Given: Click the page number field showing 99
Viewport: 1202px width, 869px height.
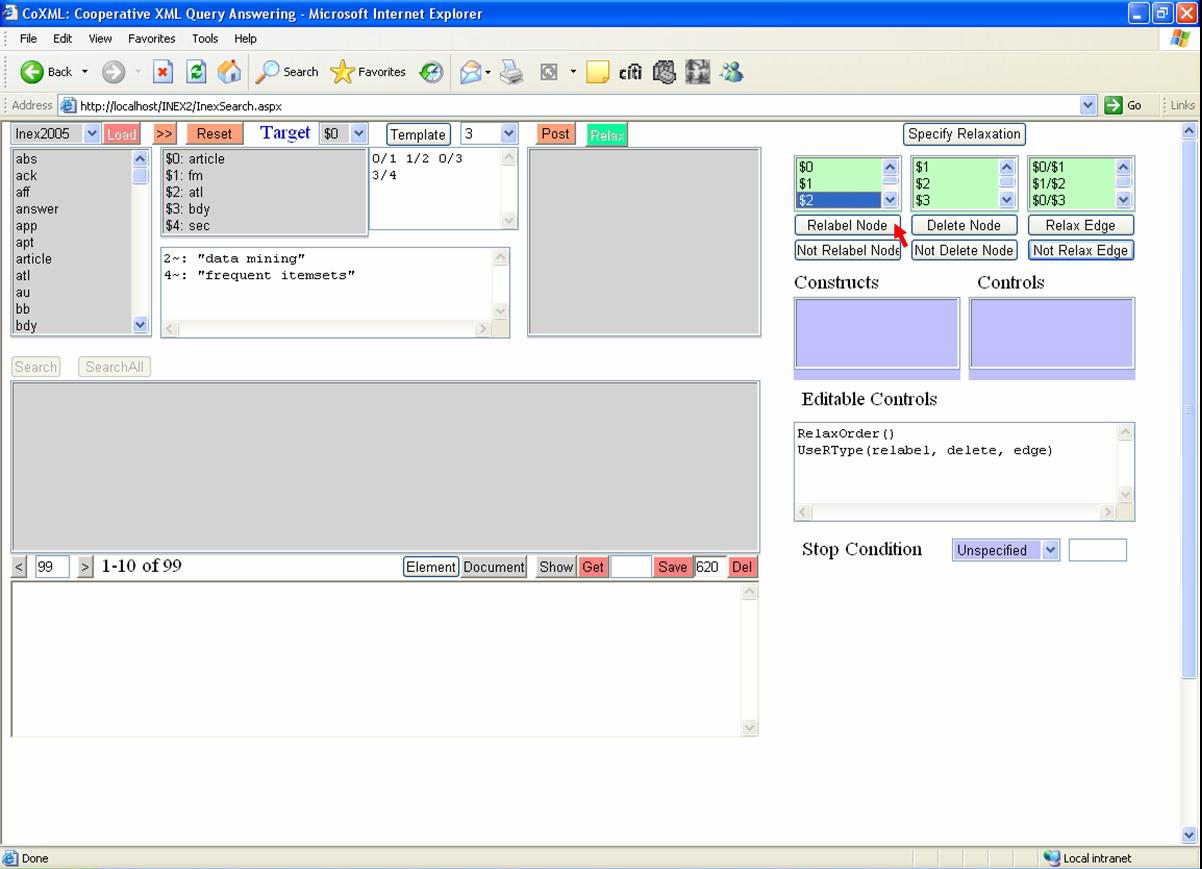Looking at the screenshot, I should [x=52, y=567].
